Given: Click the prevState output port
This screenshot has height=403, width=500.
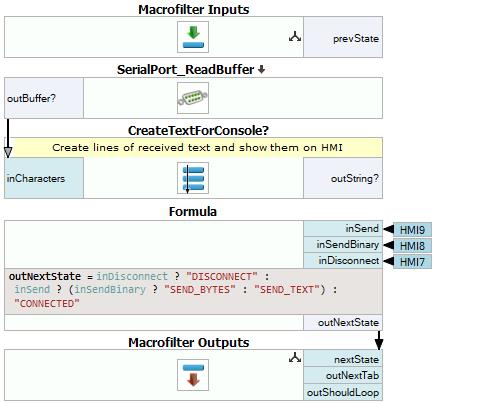Looking at the screenshot, I should [x=343, y=37].
